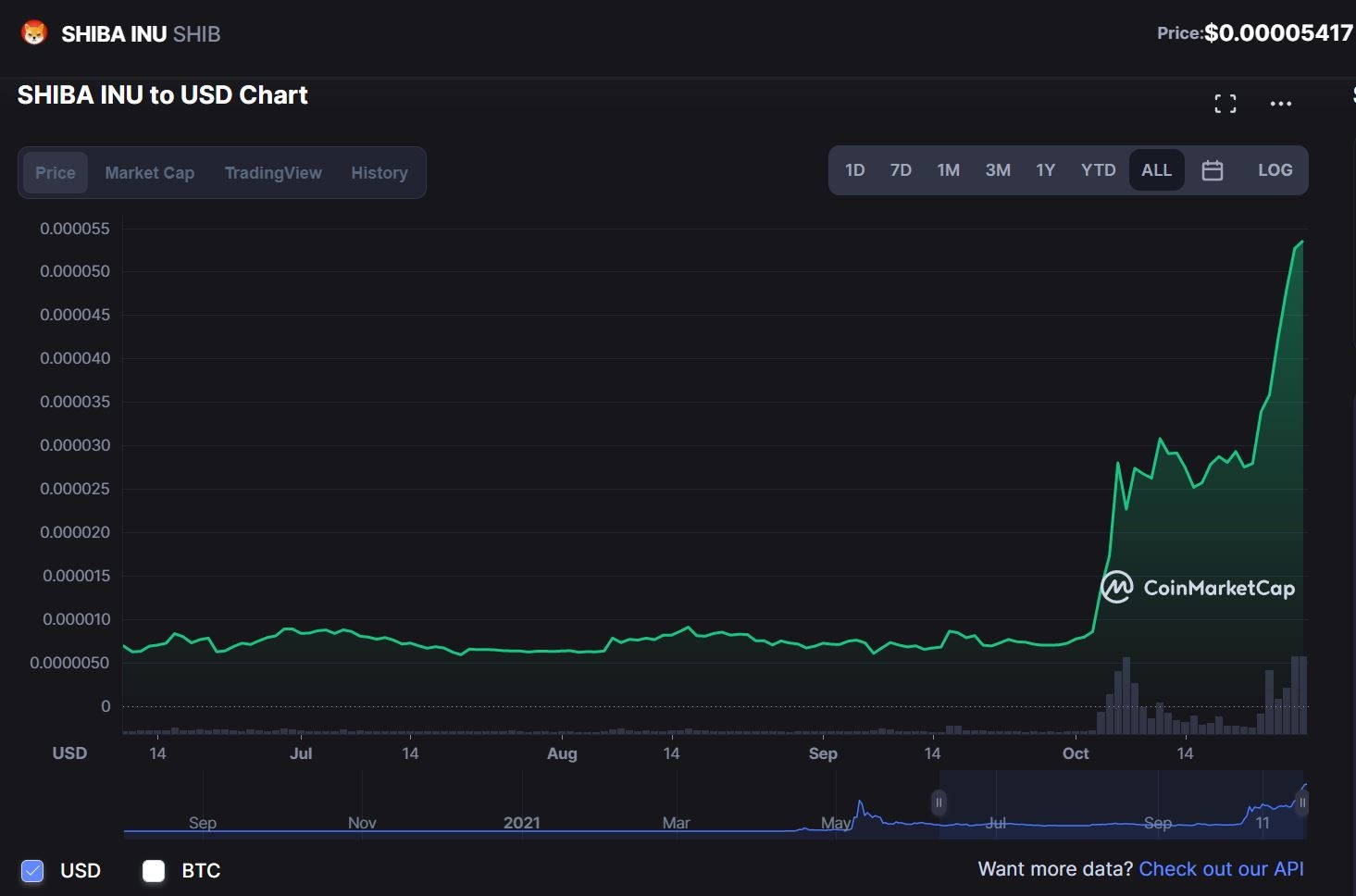Enter fullscreen chart mode
Viewport: 1356px width, 896px height.
tap(1225, 104)
